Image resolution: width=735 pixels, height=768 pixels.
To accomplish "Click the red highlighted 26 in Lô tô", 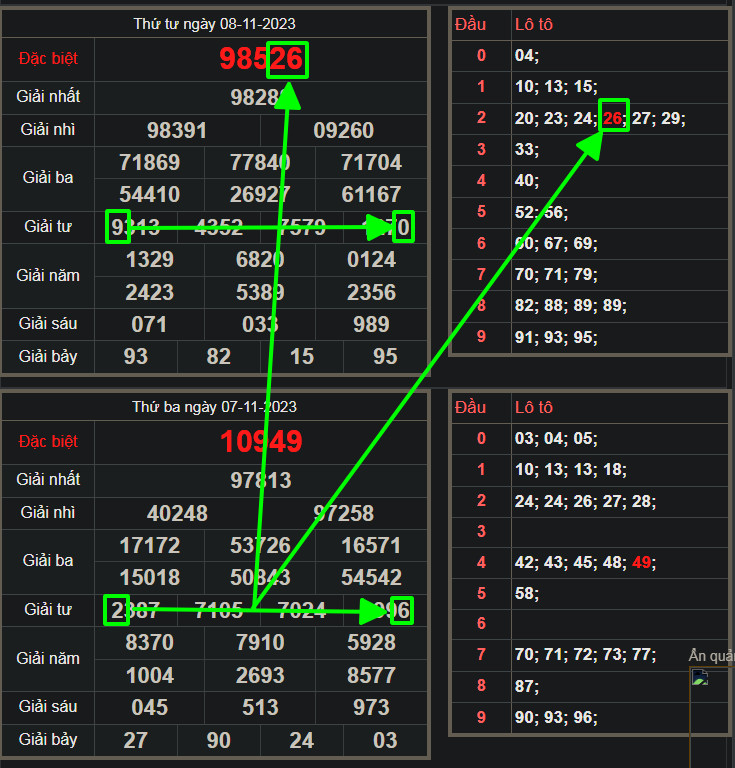I will (x=613, y=118).
